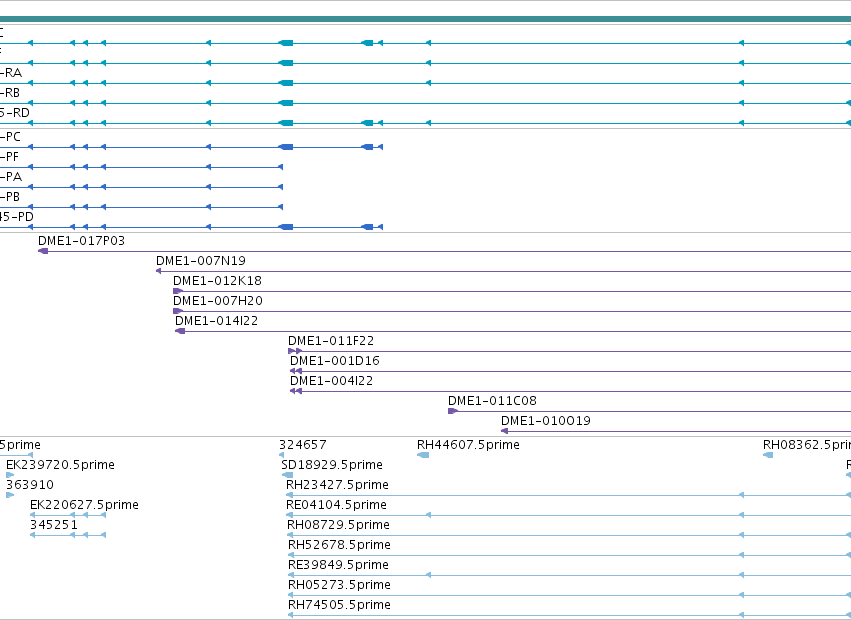Image resolution: width=851 pixels, height=620 pixels.
Task: Click the DME1-017P03 clone label
Action: [81, 241]
